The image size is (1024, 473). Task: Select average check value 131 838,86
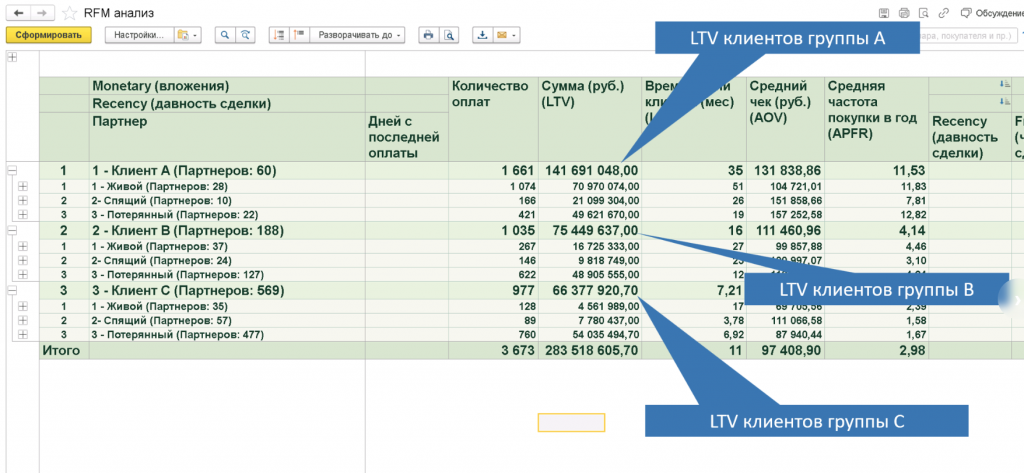786,171
